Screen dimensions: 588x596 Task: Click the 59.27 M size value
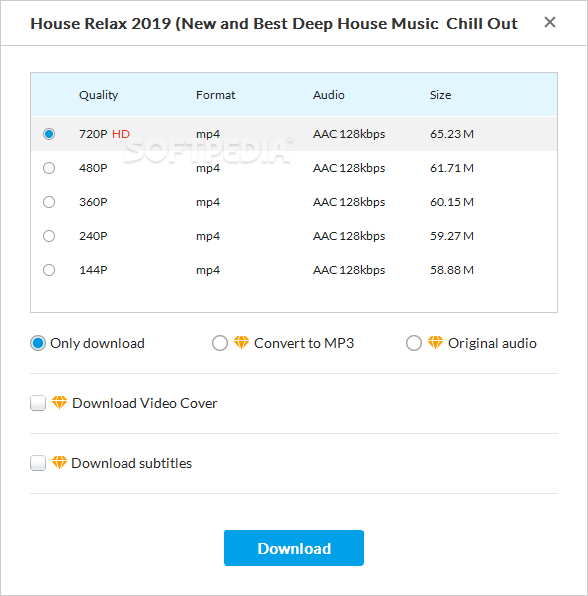[452, 236]
